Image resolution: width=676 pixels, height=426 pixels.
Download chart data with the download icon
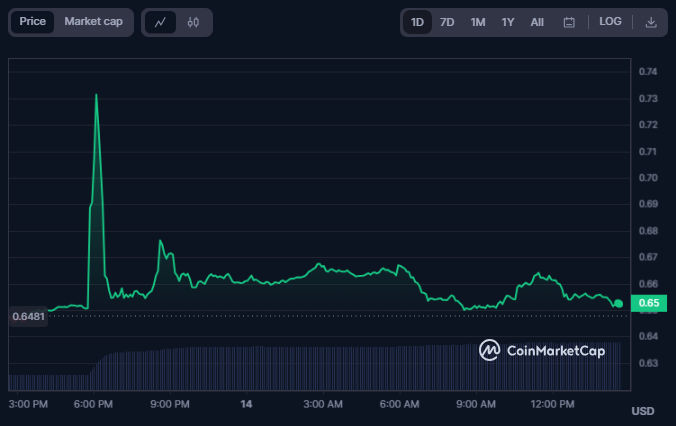pyautogui.click(x=651, y=22)
